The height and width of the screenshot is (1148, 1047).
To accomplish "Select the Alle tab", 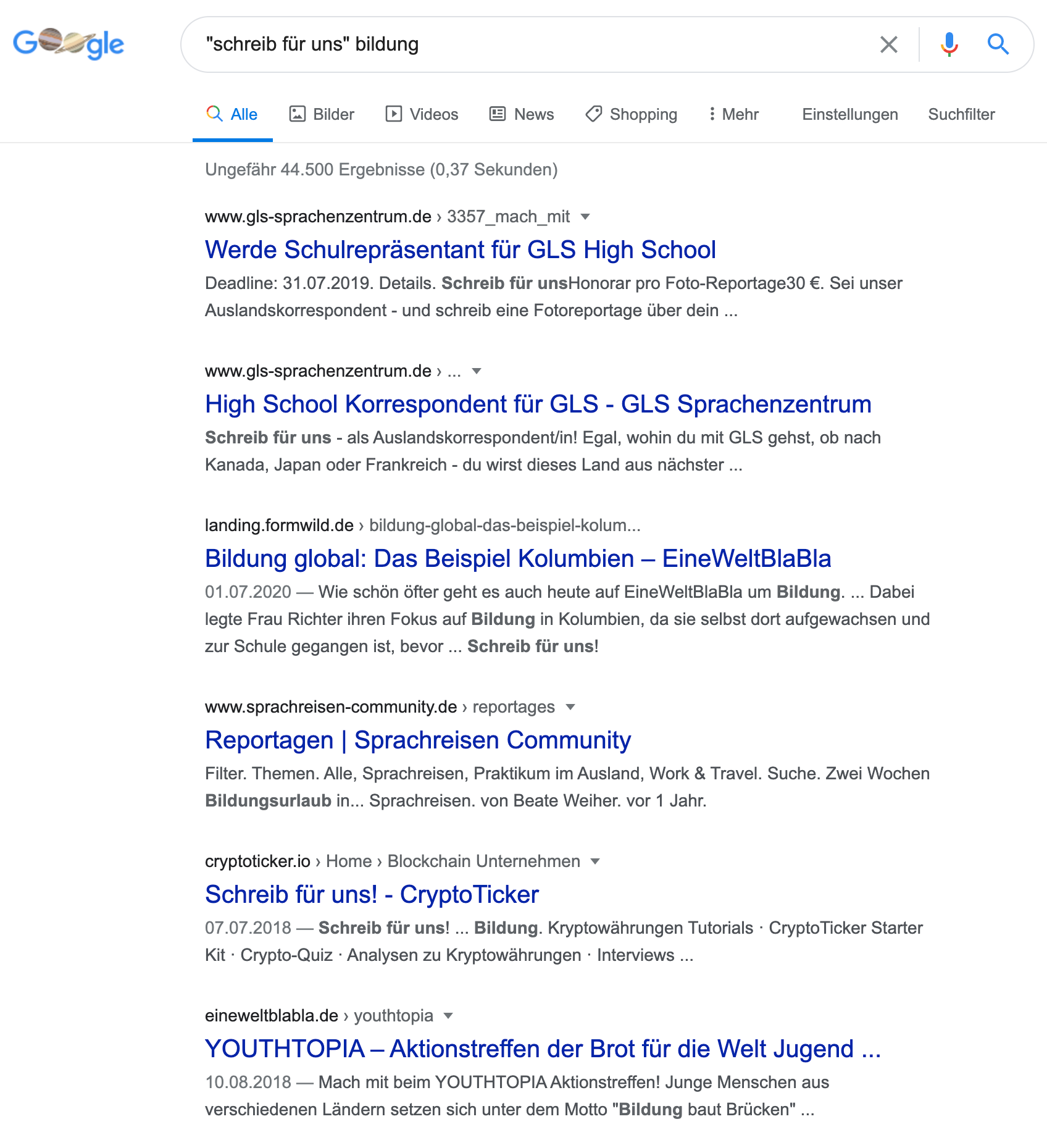I will pyautogui.click(x=232, y=114).
